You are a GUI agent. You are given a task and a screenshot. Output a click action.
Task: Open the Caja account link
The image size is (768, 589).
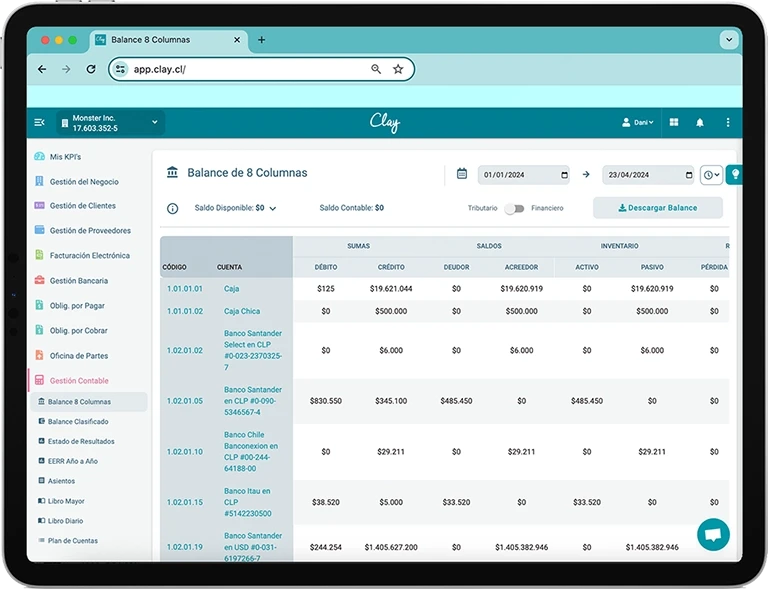click(232, 289)
